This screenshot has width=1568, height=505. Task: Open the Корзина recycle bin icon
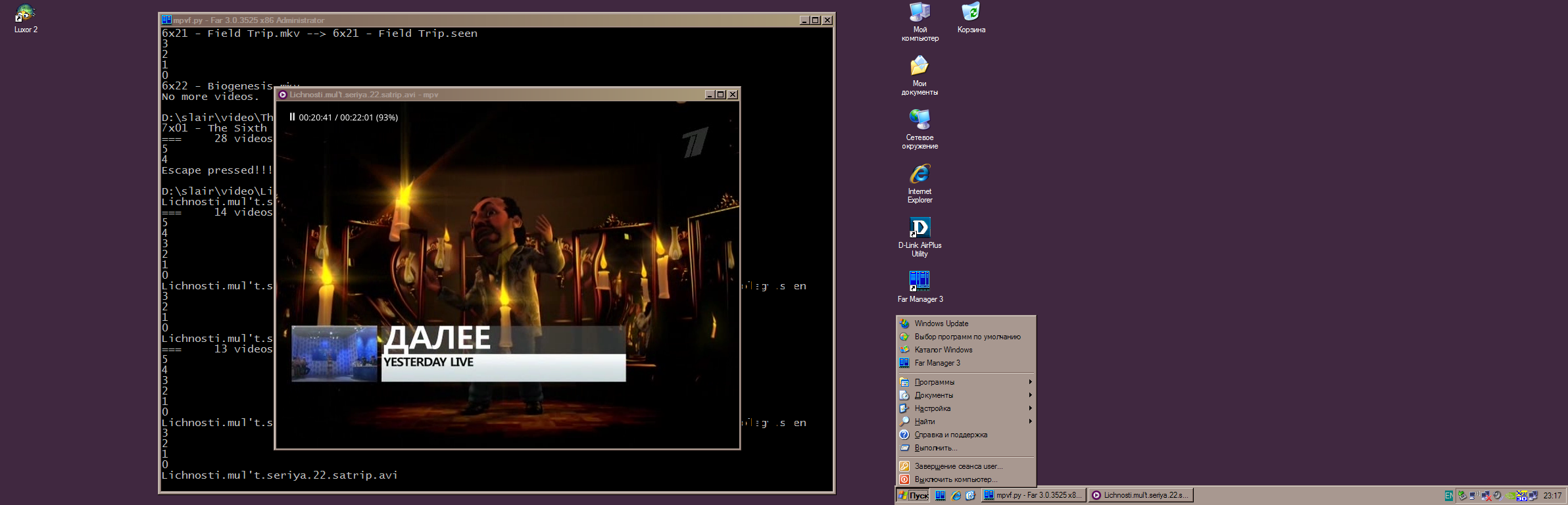click(971, 18)
